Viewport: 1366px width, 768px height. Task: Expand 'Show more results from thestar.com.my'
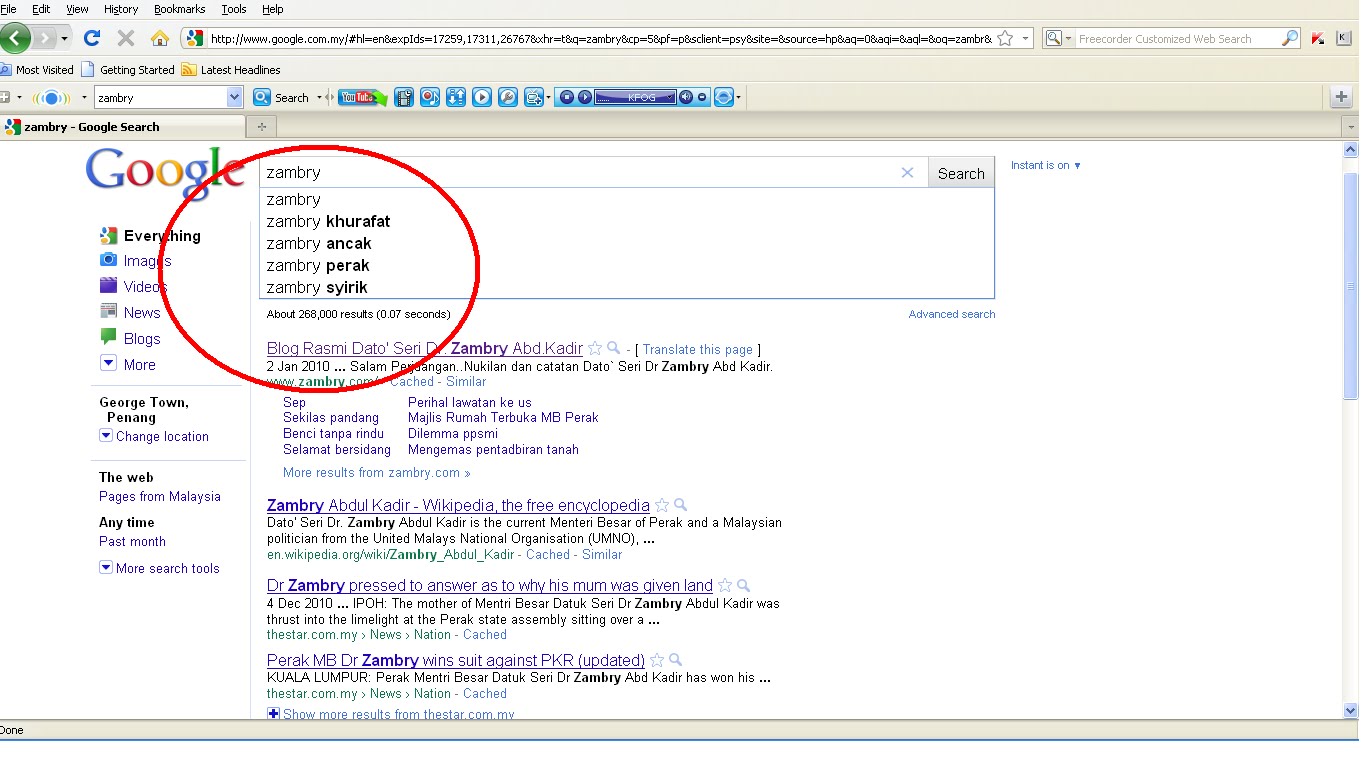pos(391,714)
